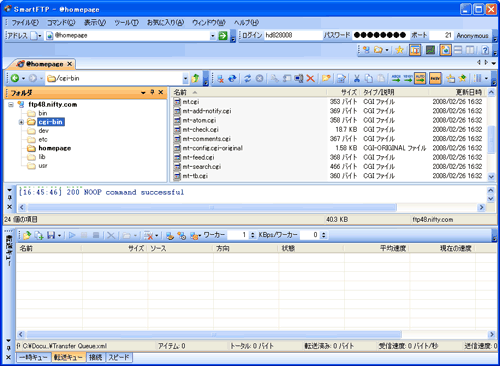500x366 pixels.
Task: Open the save queue dropdown arrow
Action: click(x=59, y=236)
